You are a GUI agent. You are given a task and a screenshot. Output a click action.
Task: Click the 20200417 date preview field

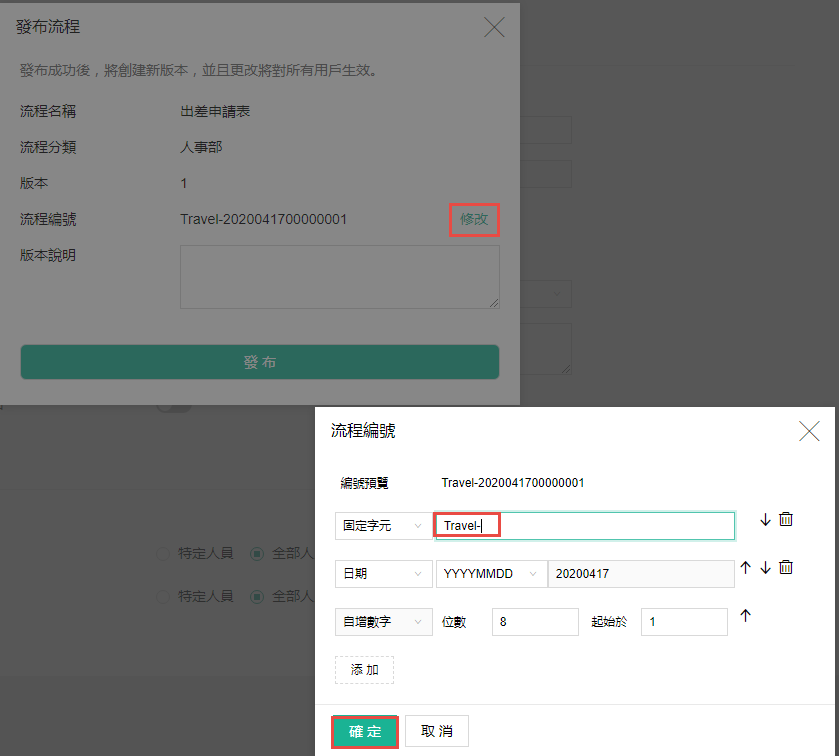coord(641,574)
